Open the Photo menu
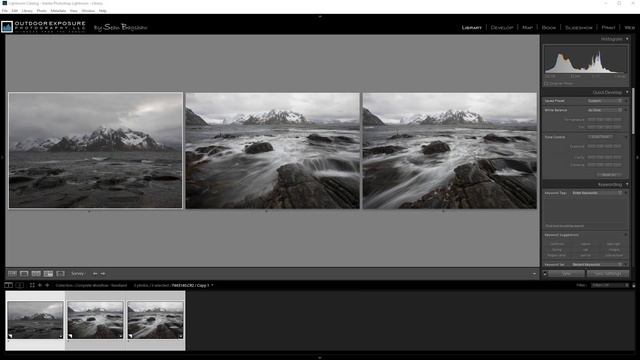 point(42,11)
